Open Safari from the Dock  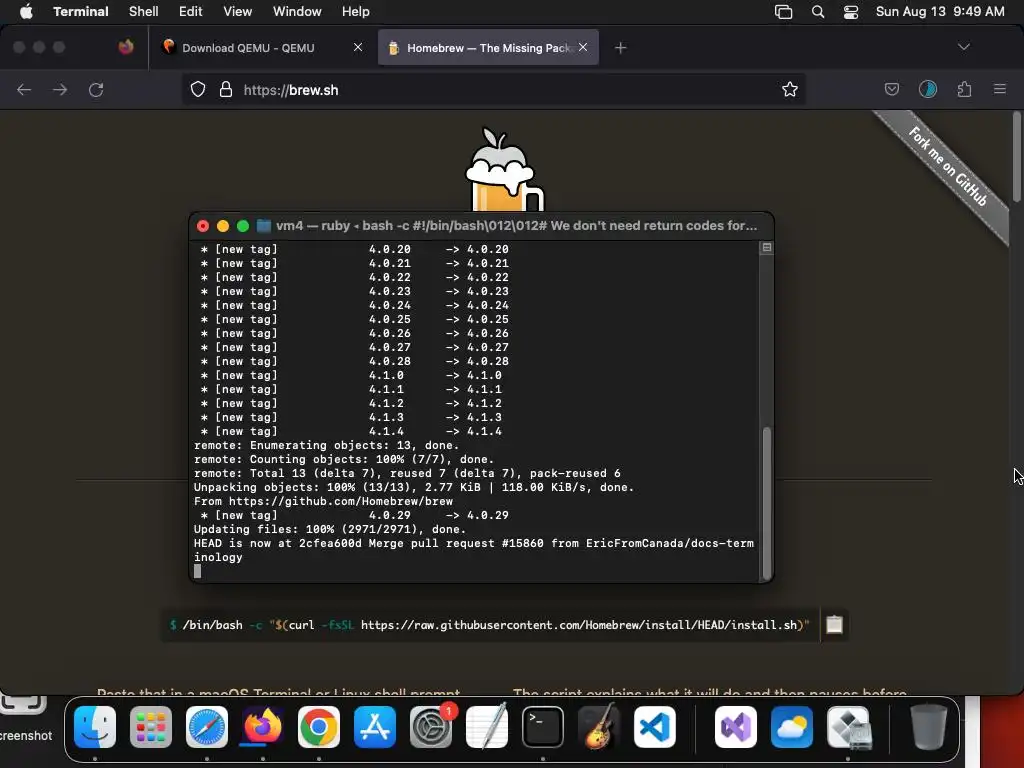(x=207, y=727)
